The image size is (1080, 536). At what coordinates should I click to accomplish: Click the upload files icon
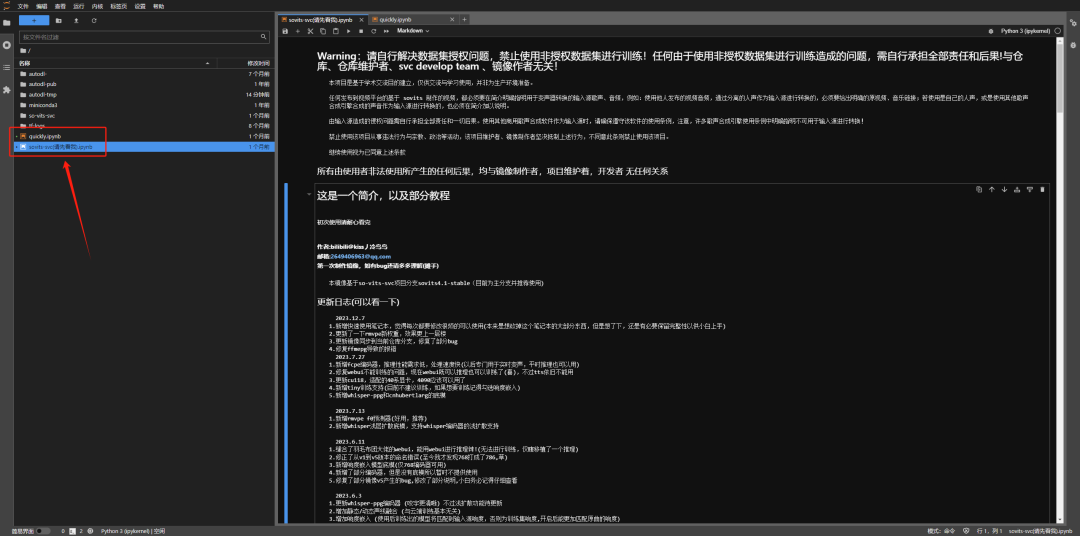coord(76,21)
